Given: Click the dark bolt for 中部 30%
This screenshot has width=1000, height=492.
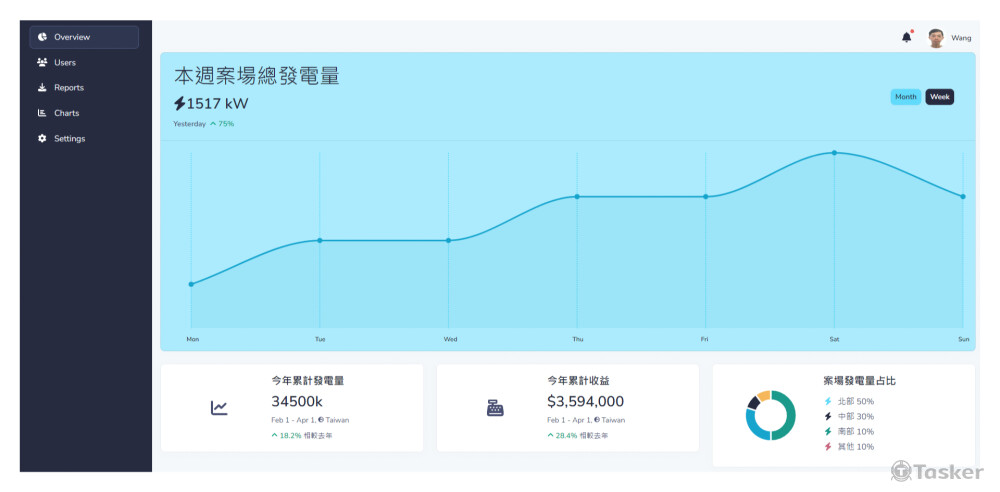Looking at the screenshot, I should [x=828, y=417].
